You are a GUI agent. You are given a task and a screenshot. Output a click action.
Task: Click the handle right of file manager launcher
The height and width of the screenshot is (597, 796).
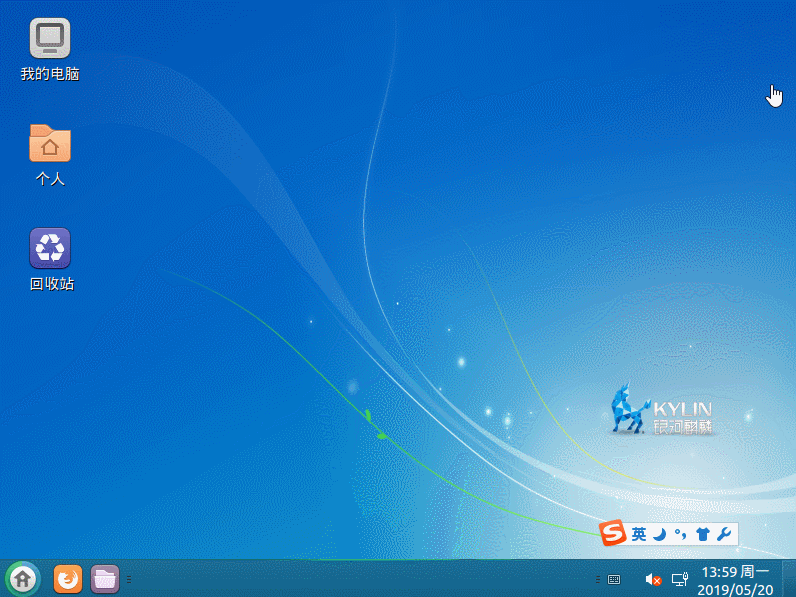pyautogui.click(x=129, y=579)
